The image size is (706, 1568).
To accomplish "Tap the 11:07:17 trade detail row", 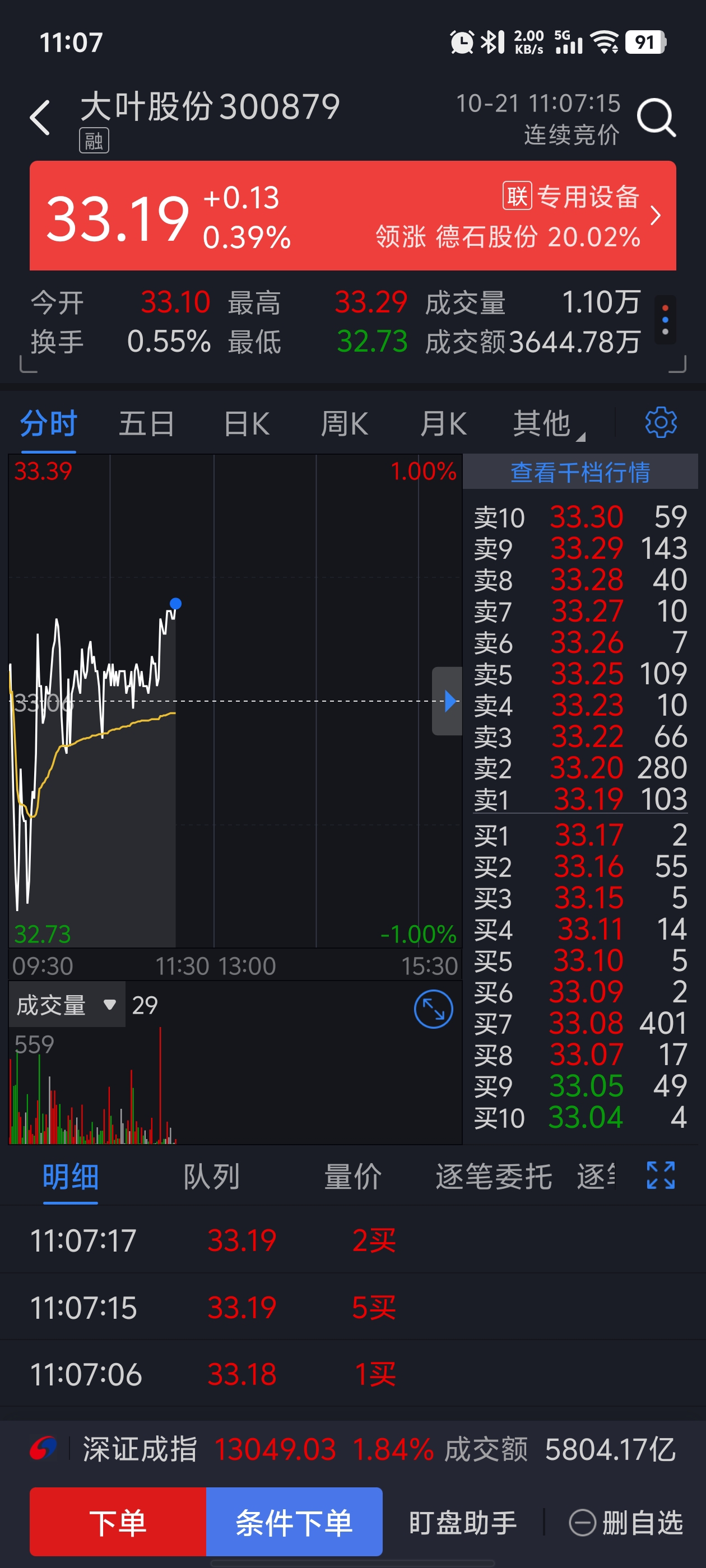I will click(x=352, y=1240).
